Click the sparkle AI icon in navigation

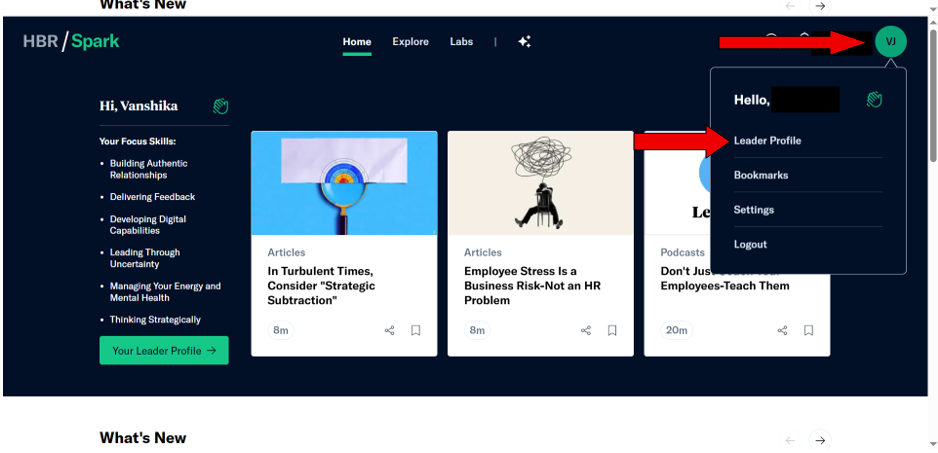524,42
